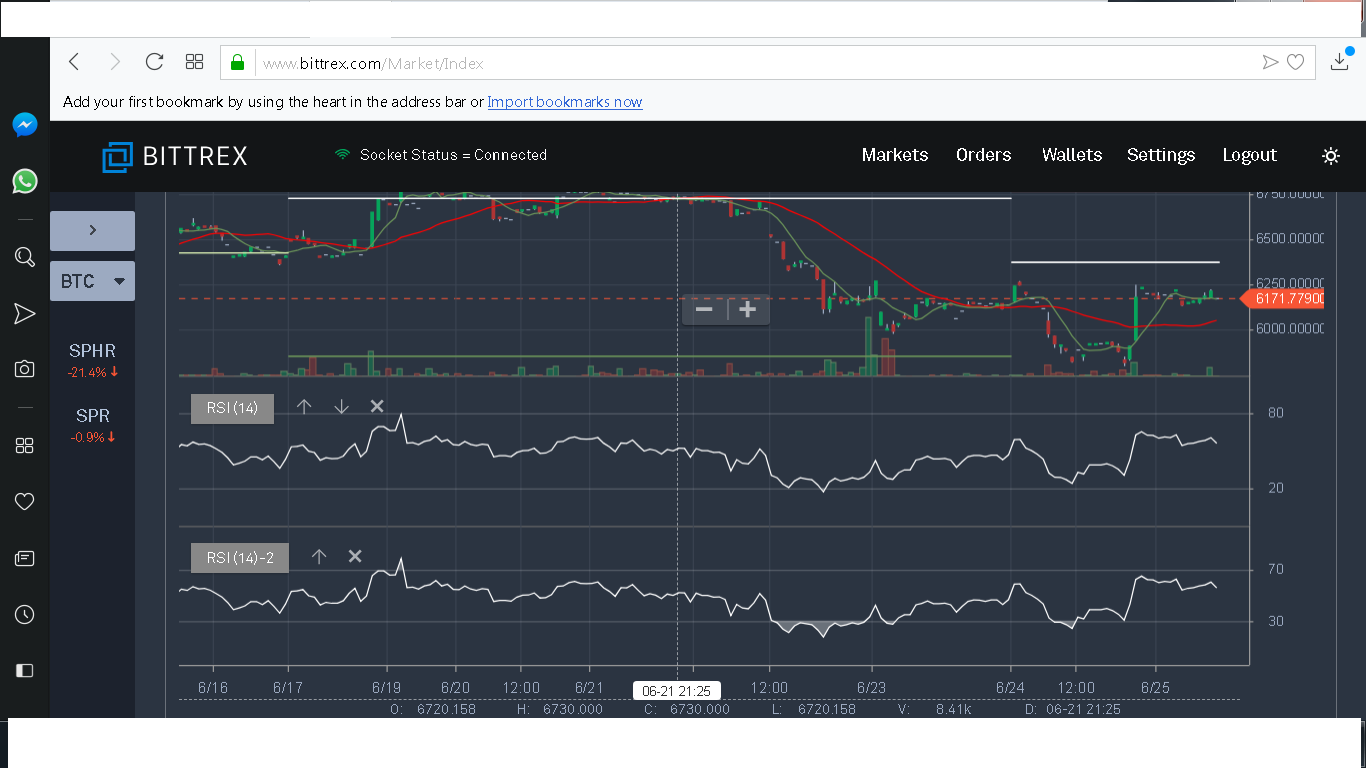The width and height of the screenshot is (1366, 768).
Task: Take a snapshot with the sidebar camera icon
Action: (x=25, y=369)
